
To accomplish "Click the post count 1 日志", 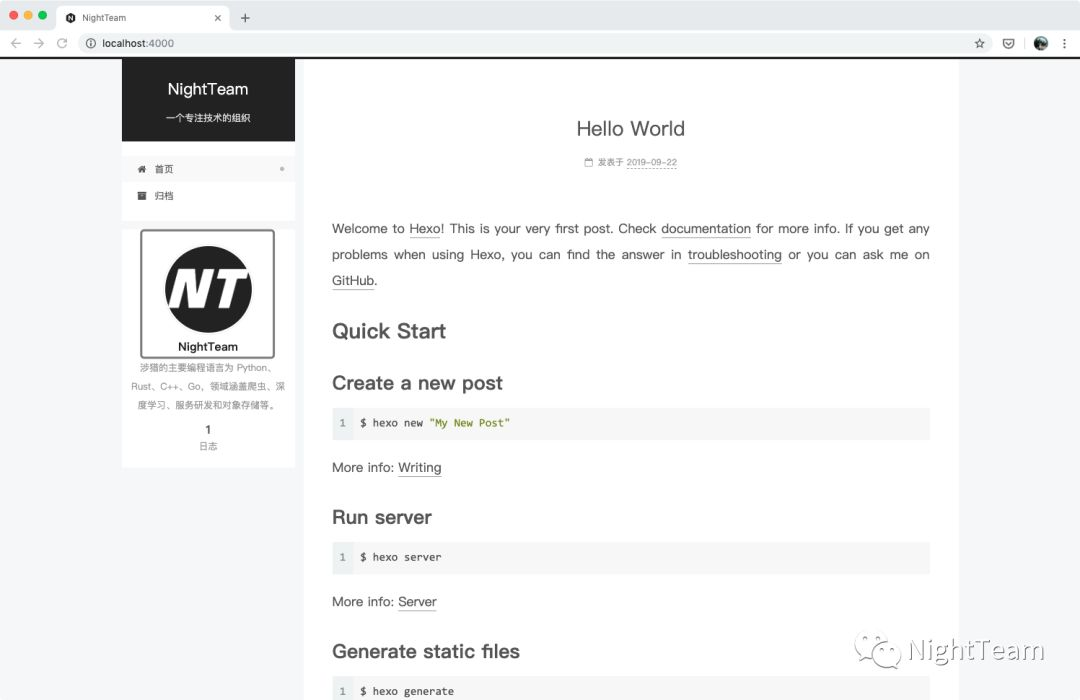I will 208,437.
